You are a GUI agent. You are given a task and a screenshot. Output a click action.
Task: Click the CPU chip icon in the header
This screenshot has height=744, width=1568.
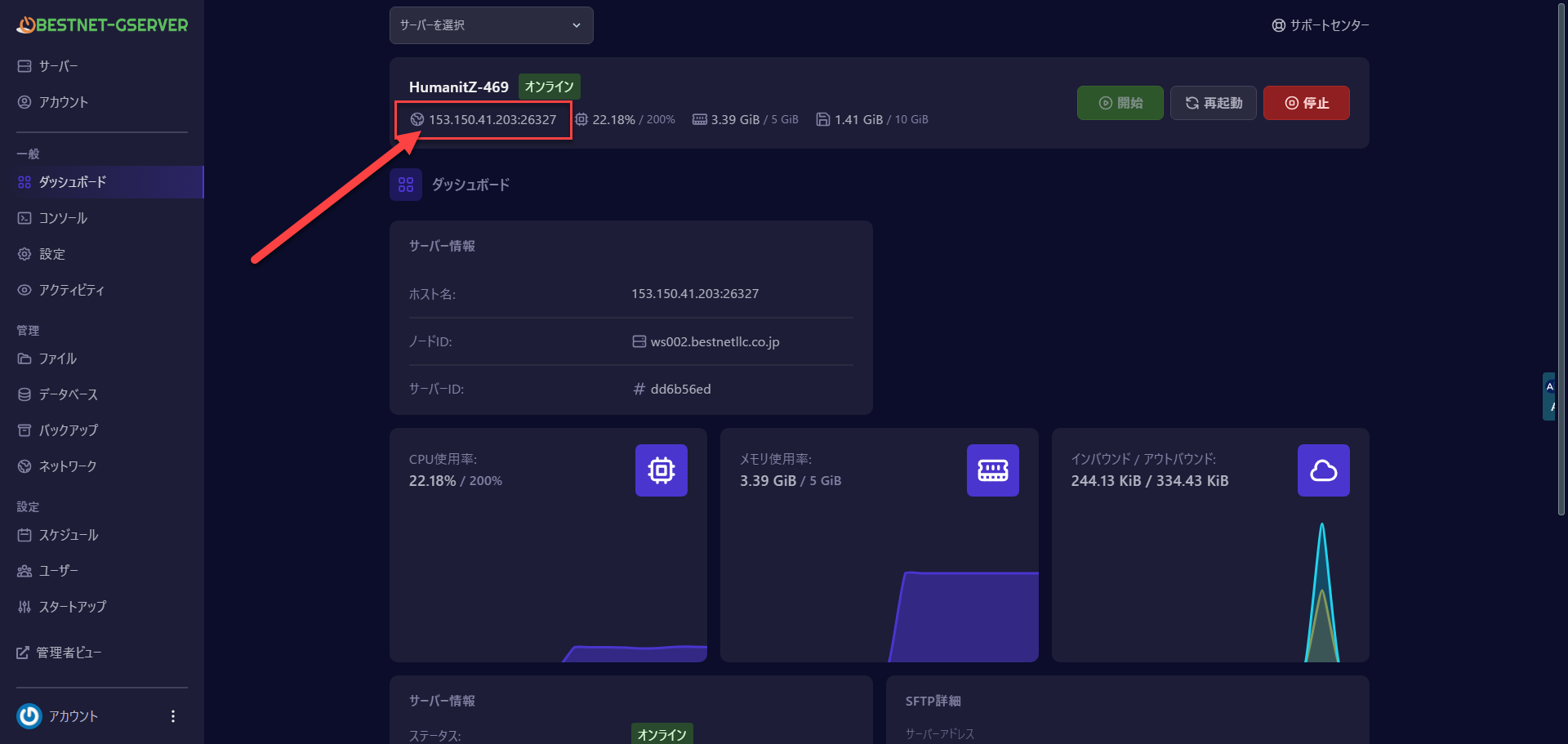coord(581,119)
